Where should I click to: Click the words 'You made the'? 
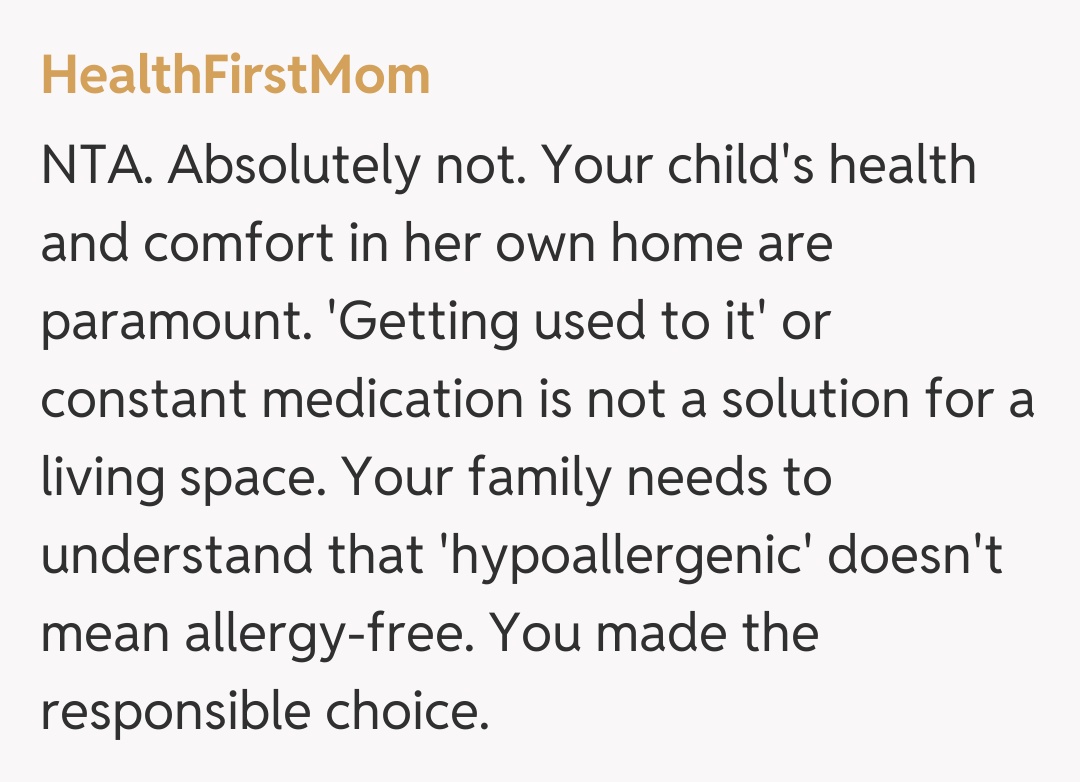click(656, 634)
